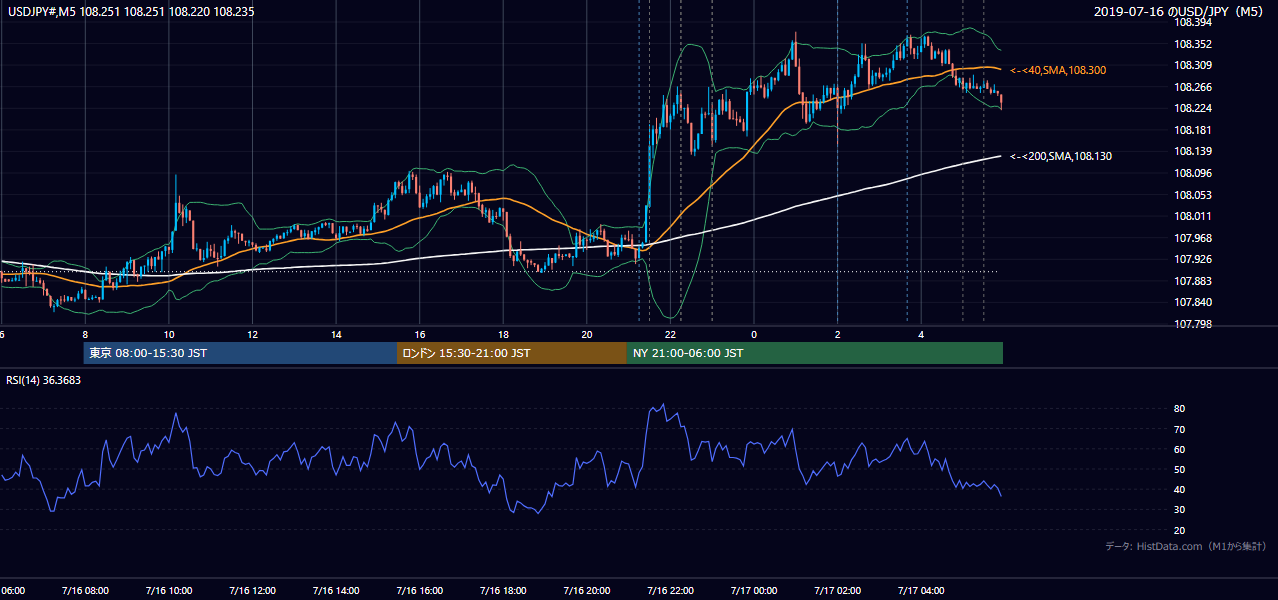Image resolution: width=1278 pixels, height=600 pixels.
Task: Select the 東京 08:00-15:30 JST session bar
Action: (x=240, y=353)
